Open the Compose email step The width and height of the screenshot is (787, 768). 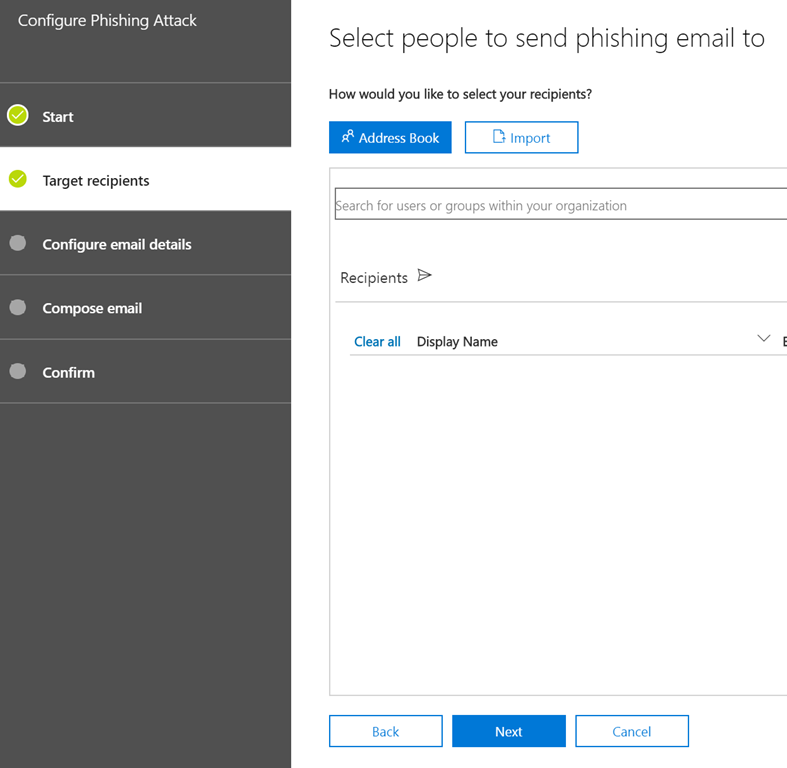(x=92, y=309)
